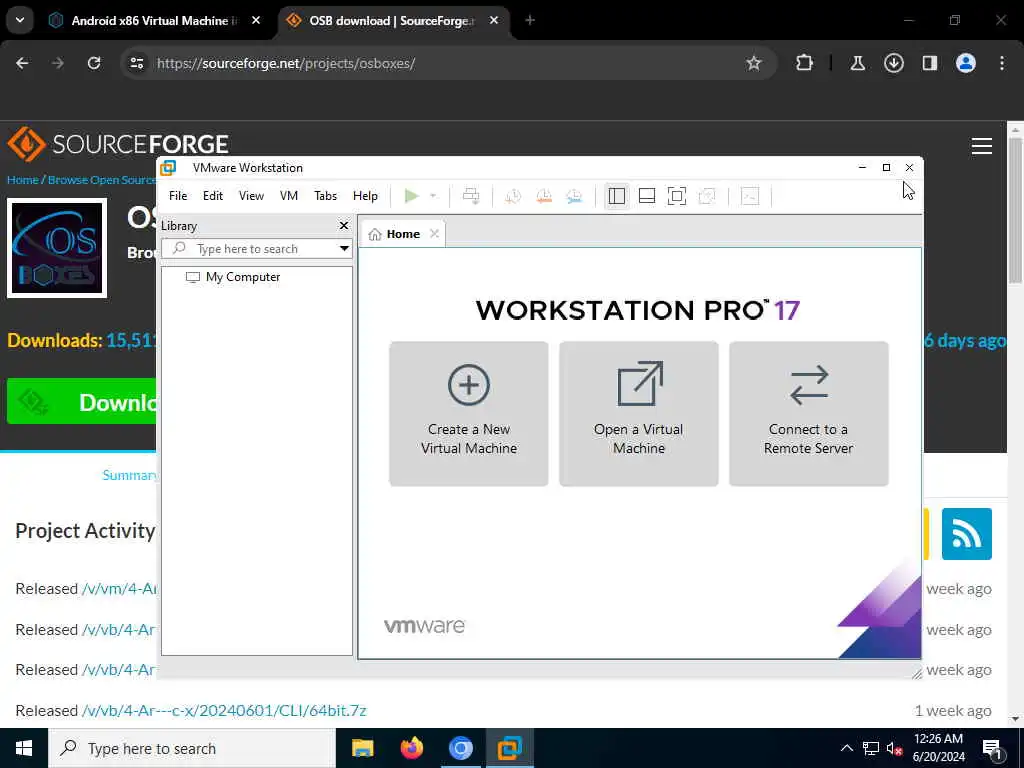Select My Computer in Library tree
The width and height of the screenshot is (1024, 768).
tap(242, 277)
